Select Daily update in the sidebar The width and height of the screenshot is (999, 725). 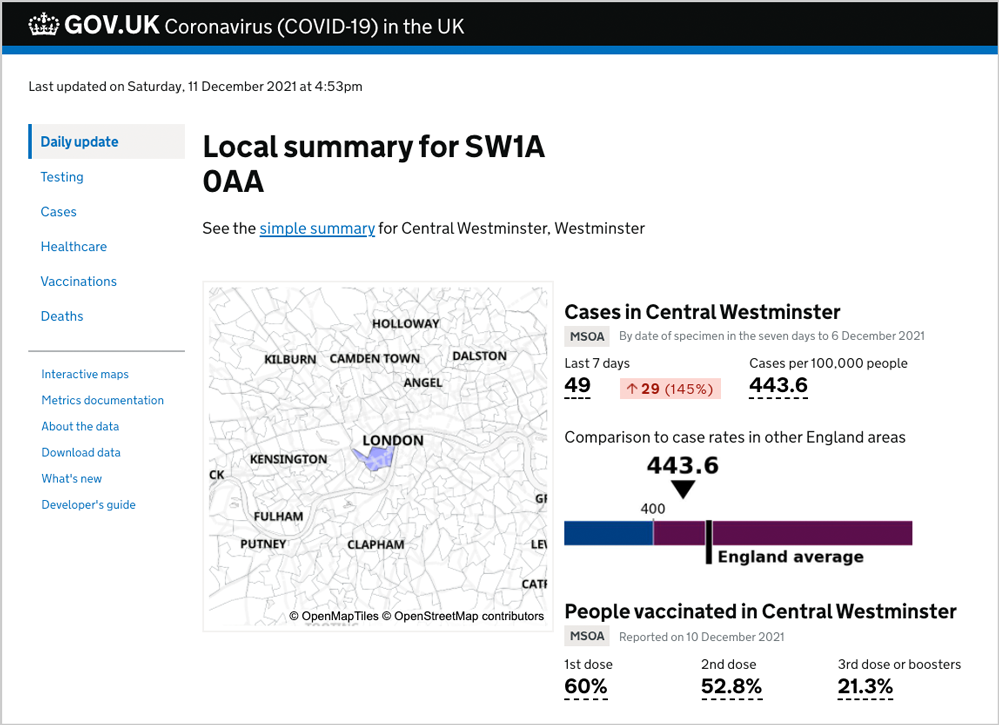pyautogui.click(x=106, y=141)
